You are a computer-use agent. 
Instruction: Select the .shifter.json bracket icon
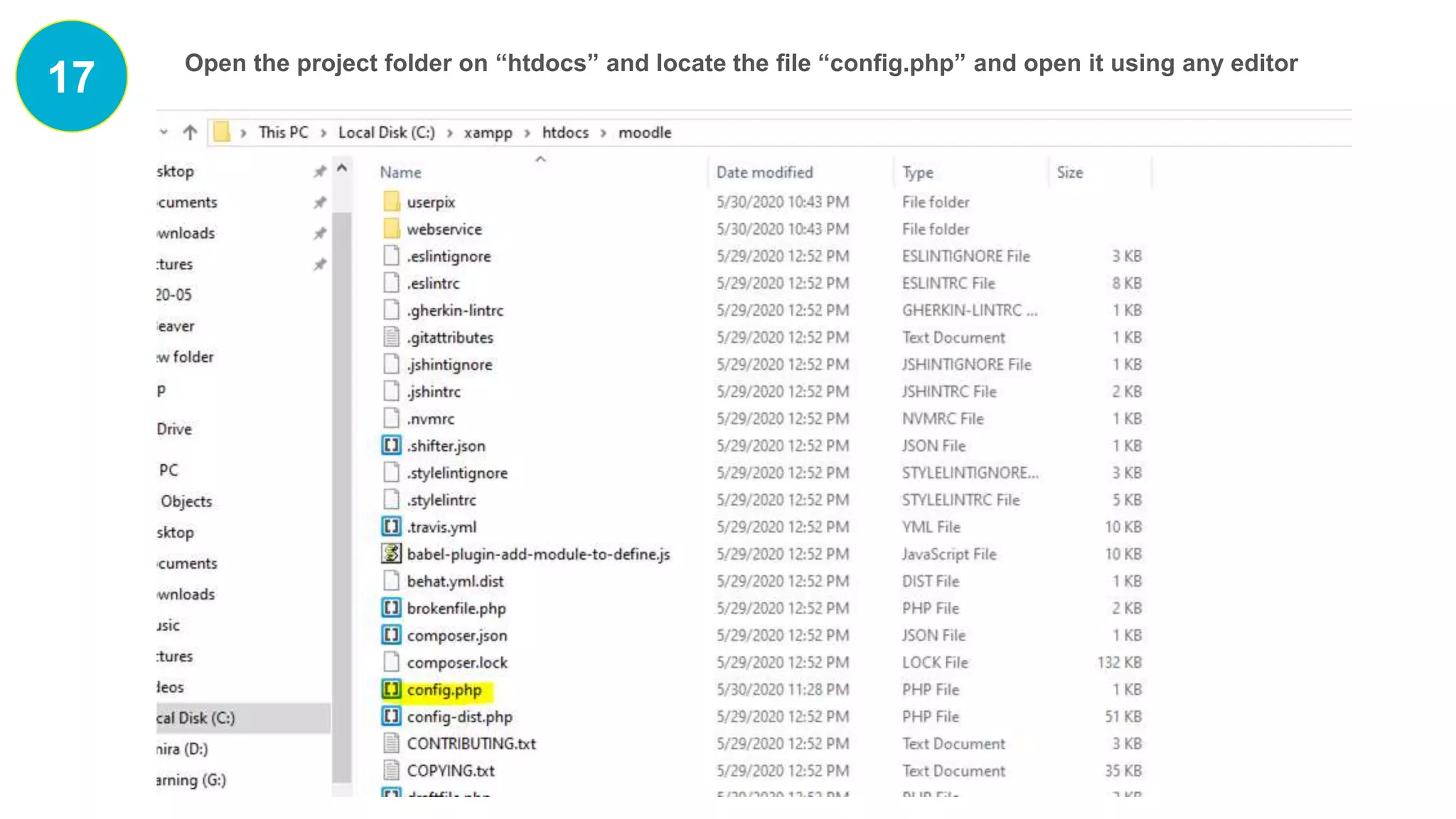click(391, 446)
